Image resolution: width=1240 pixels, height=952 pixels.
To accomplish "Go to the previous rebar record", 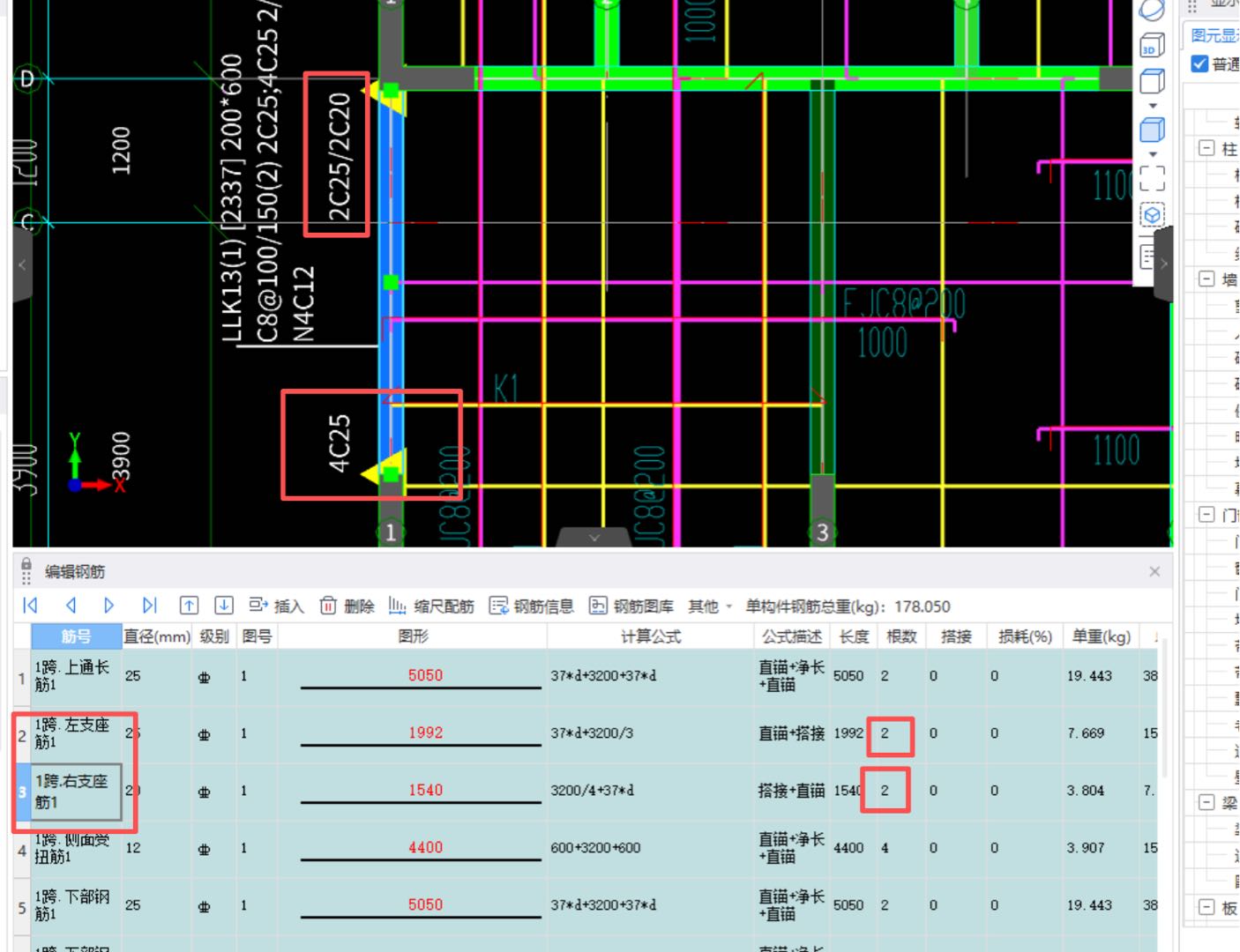I will pos(71,606).
